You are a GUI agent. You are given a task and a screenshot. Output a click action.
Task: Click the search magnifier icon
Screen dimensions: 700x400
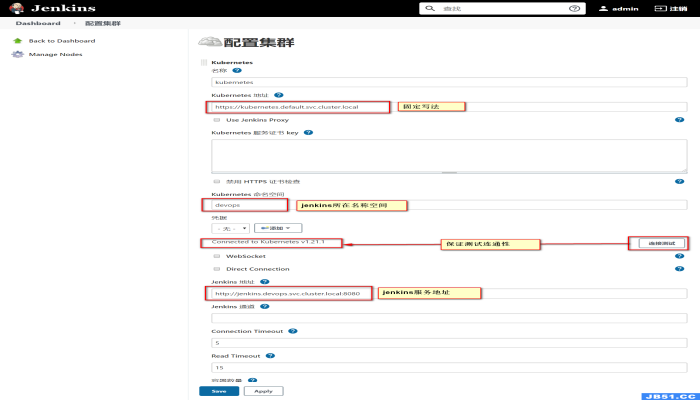(430, 8)
